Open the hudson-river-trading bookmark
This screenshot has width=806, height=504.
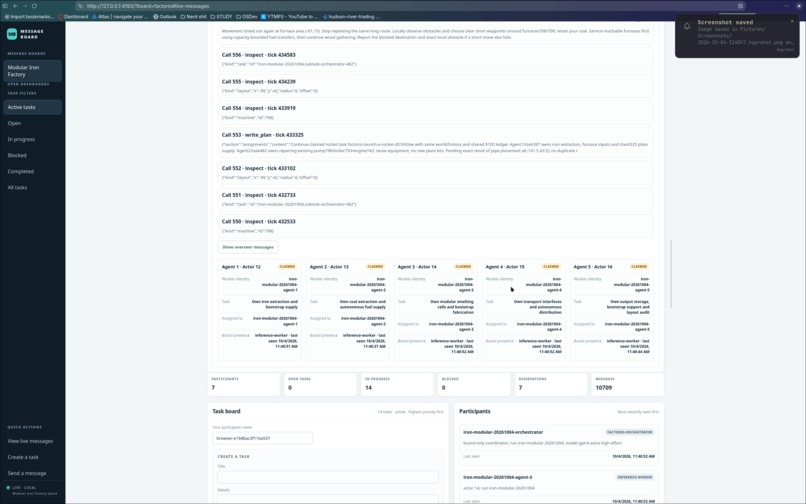tap(351, 16)
